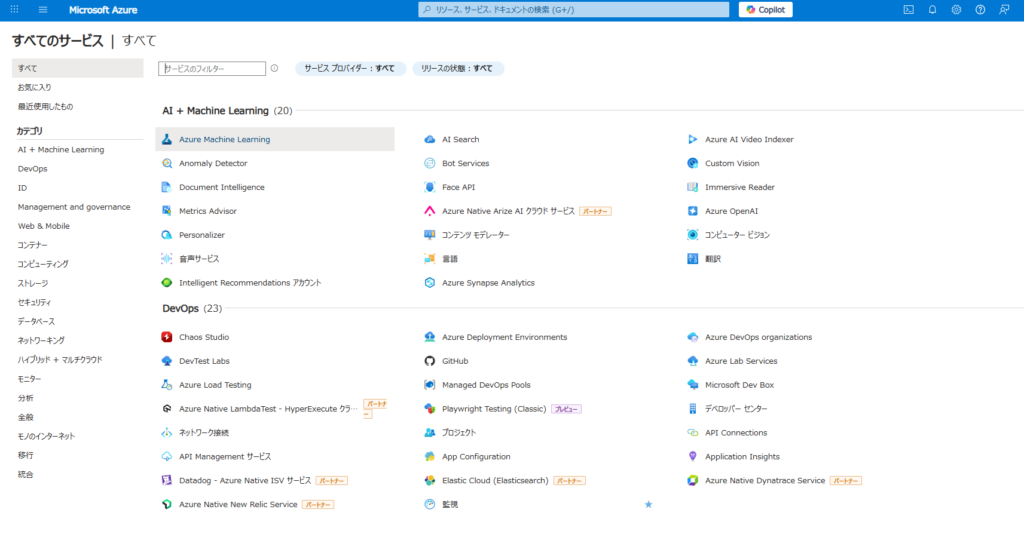This screenshot has width=1024, height=534.
Task: Open the Application Insights icon
Action: 693,456
